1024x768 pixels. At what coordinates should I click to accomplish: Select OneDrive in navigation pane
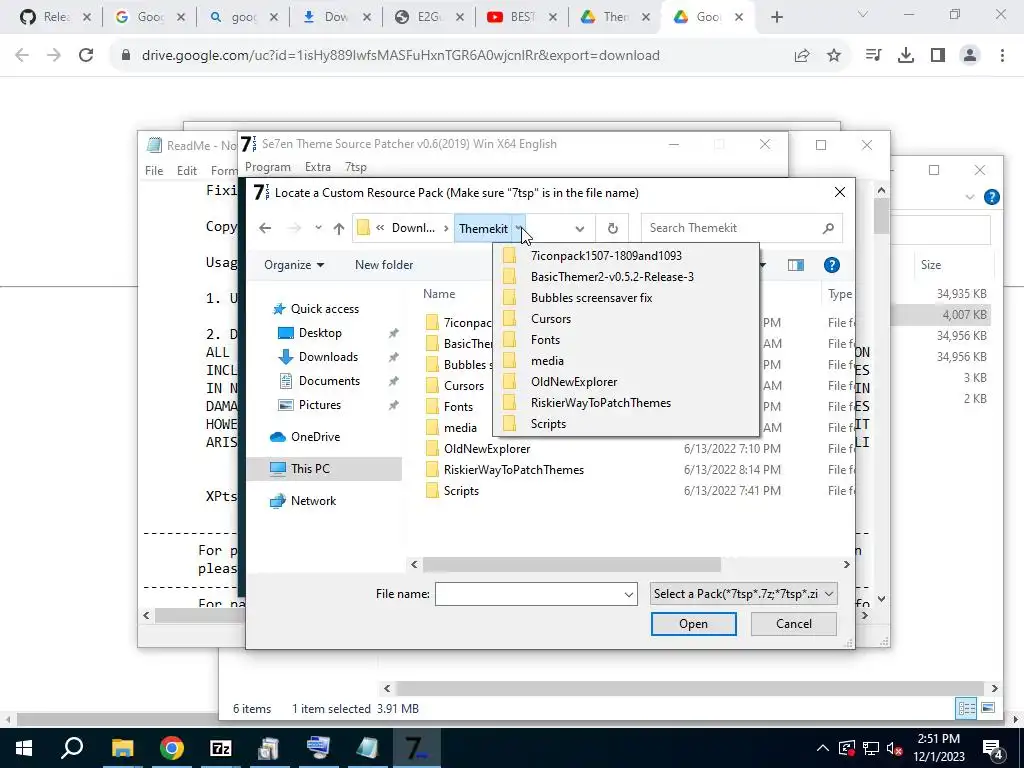tap(315, 437)
